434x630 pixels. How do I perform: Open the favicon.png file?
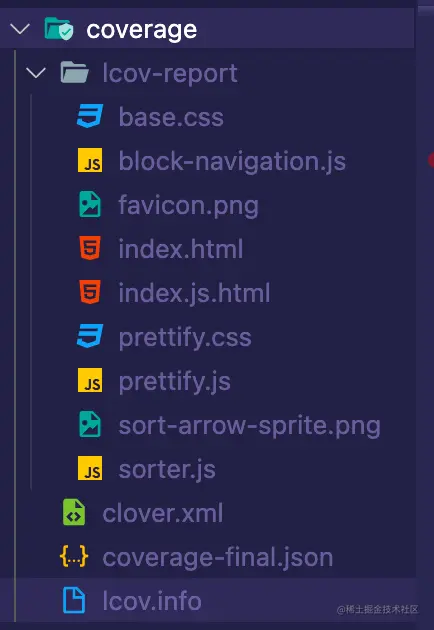coord(188,206)
